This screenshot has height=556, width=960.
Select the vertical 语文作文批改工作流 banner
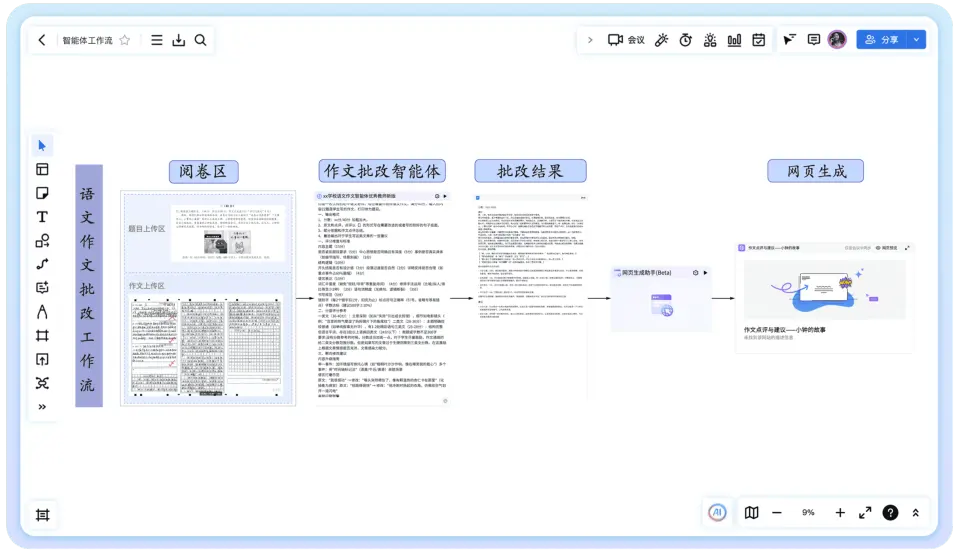pos(89,286)
